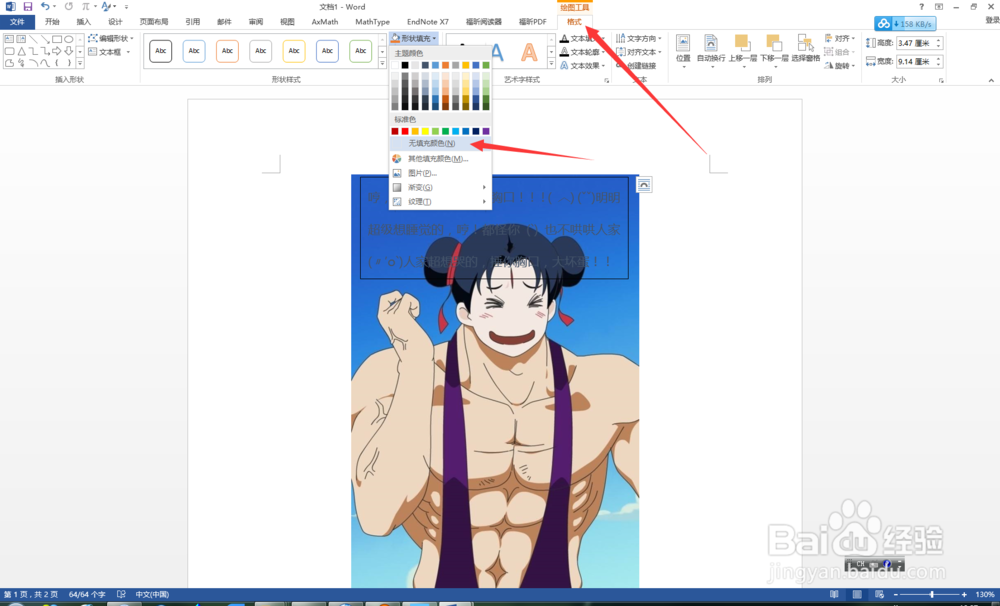
Task: Click the language 中文(中国) in status bar
Action: 152,595
